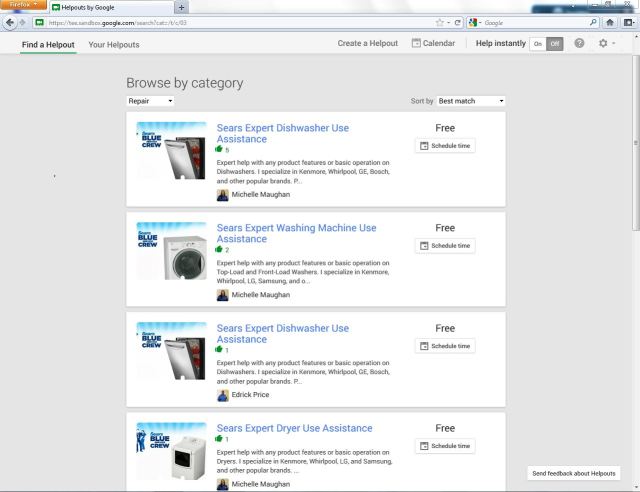The width and height of the screenshot is (640, 492).
Task: Open the settings gear menu
Action: [x=604, y=44]
